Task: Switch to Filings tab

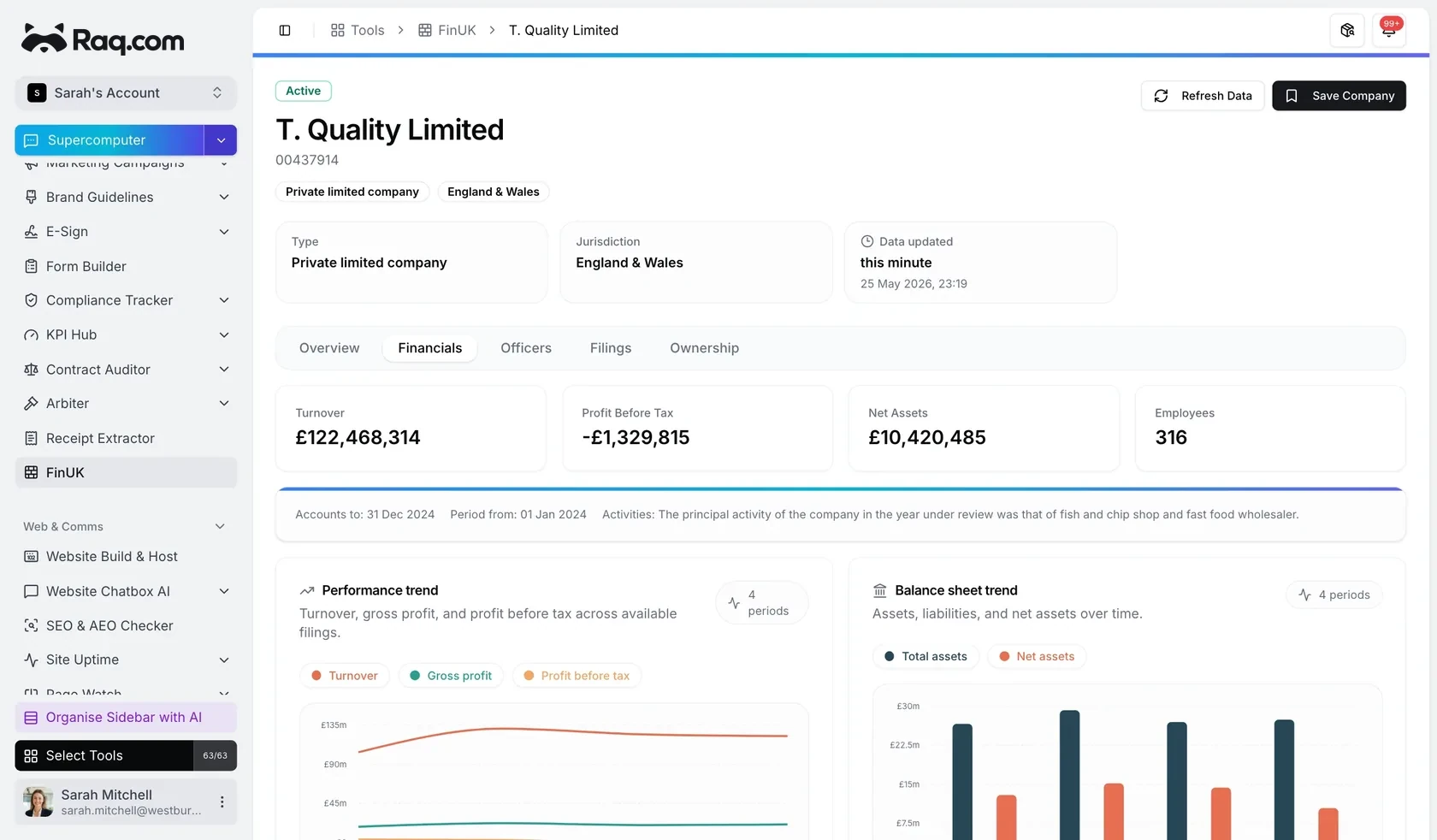Action: [x=611, y=348]
